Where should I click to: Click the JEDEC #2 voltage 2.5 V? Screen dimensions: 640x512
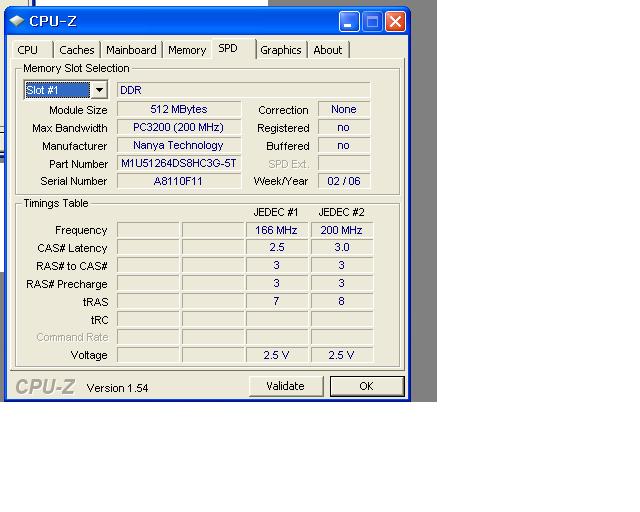[x=342, y=355]
